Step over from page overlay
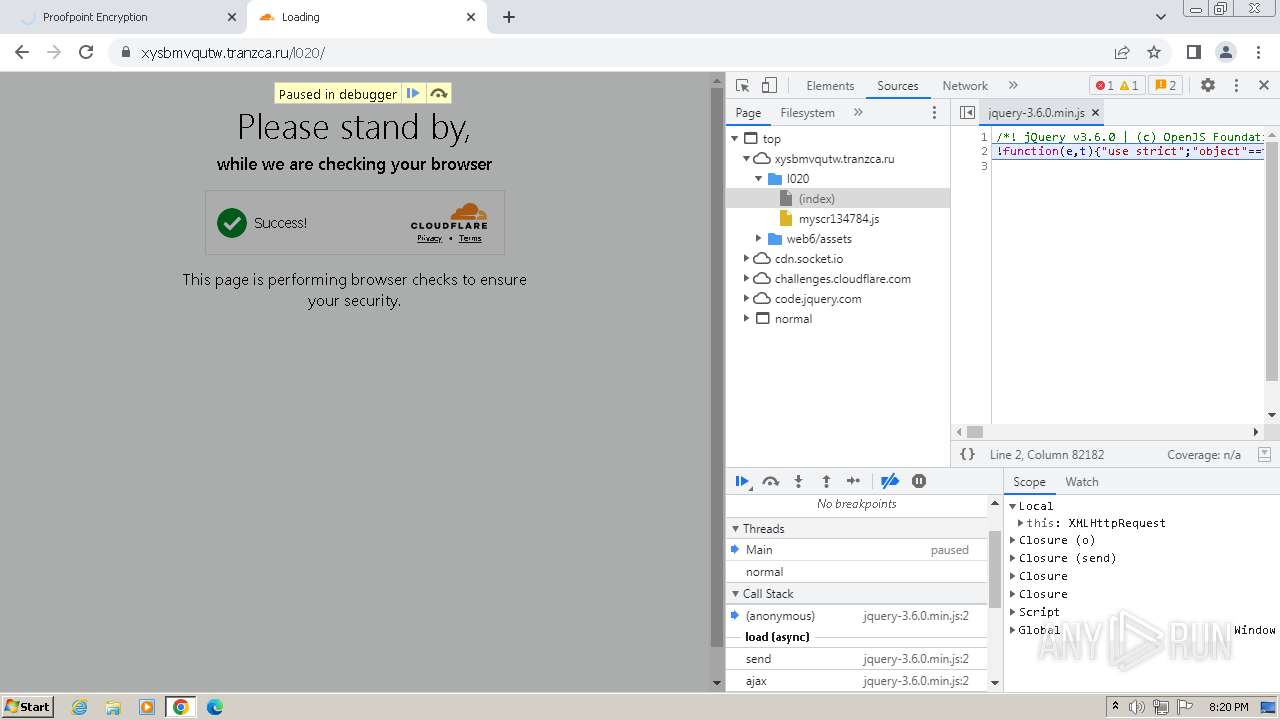Image resolution: width=1280 pixels, height=720 pixels. [x=438, y=94]
